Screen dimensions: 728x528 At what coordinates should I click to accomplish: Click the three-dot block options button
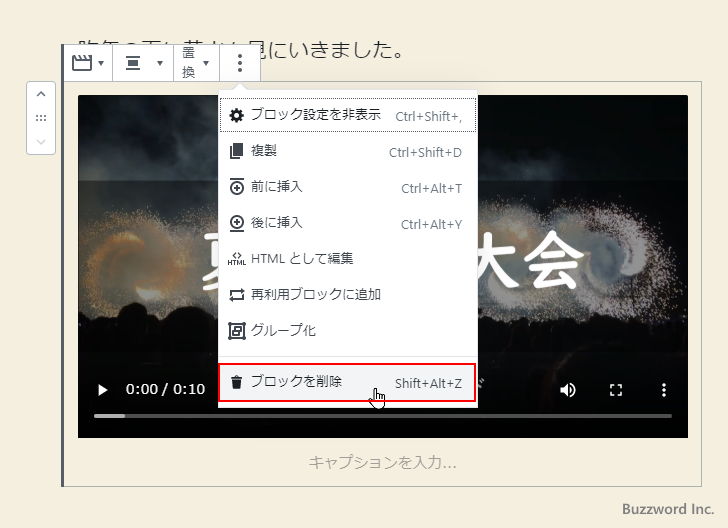coord(240,63)
